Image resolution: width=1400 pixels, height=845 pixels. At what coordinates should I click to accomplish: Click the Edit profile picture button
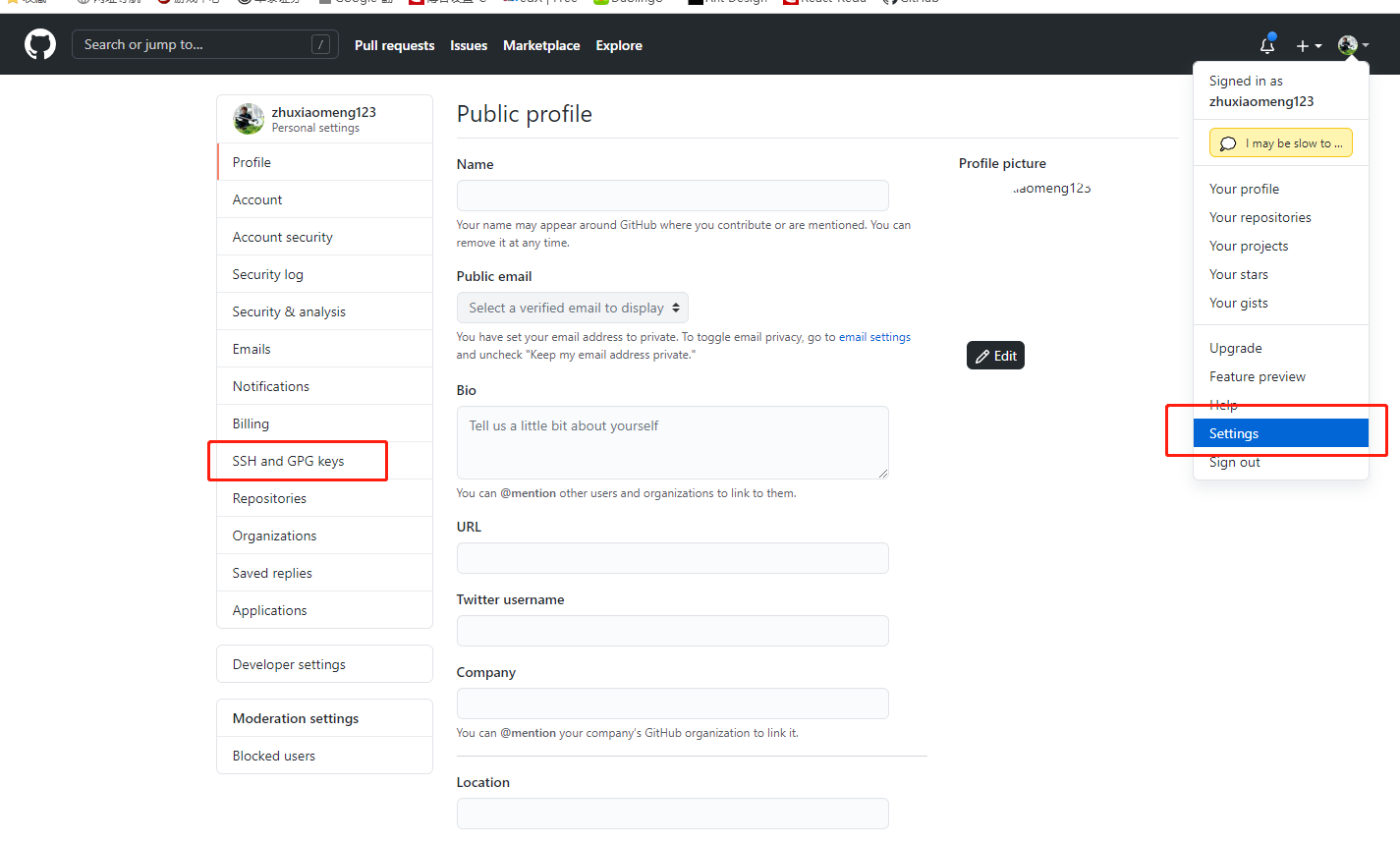[x=995, y=356]
